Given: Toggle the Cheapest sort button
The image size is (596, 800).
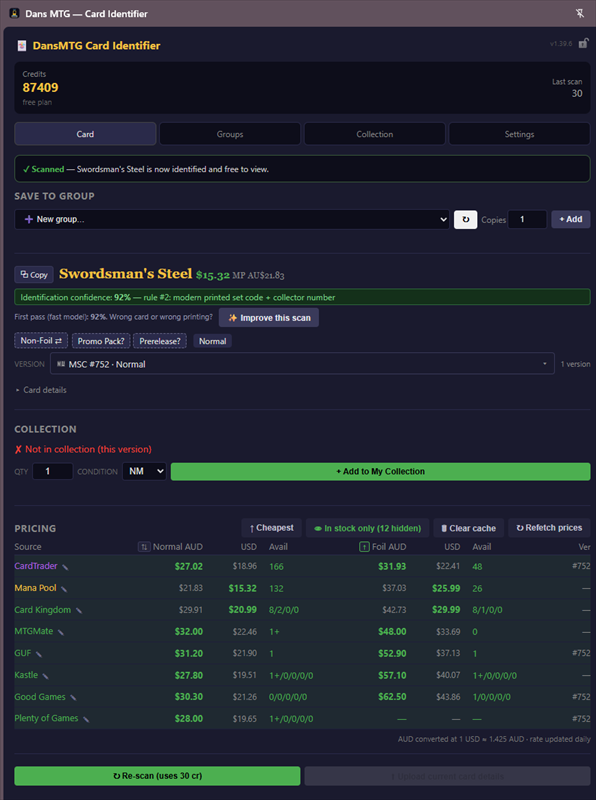Looking at the screenshot, I should tap(271, 528).
